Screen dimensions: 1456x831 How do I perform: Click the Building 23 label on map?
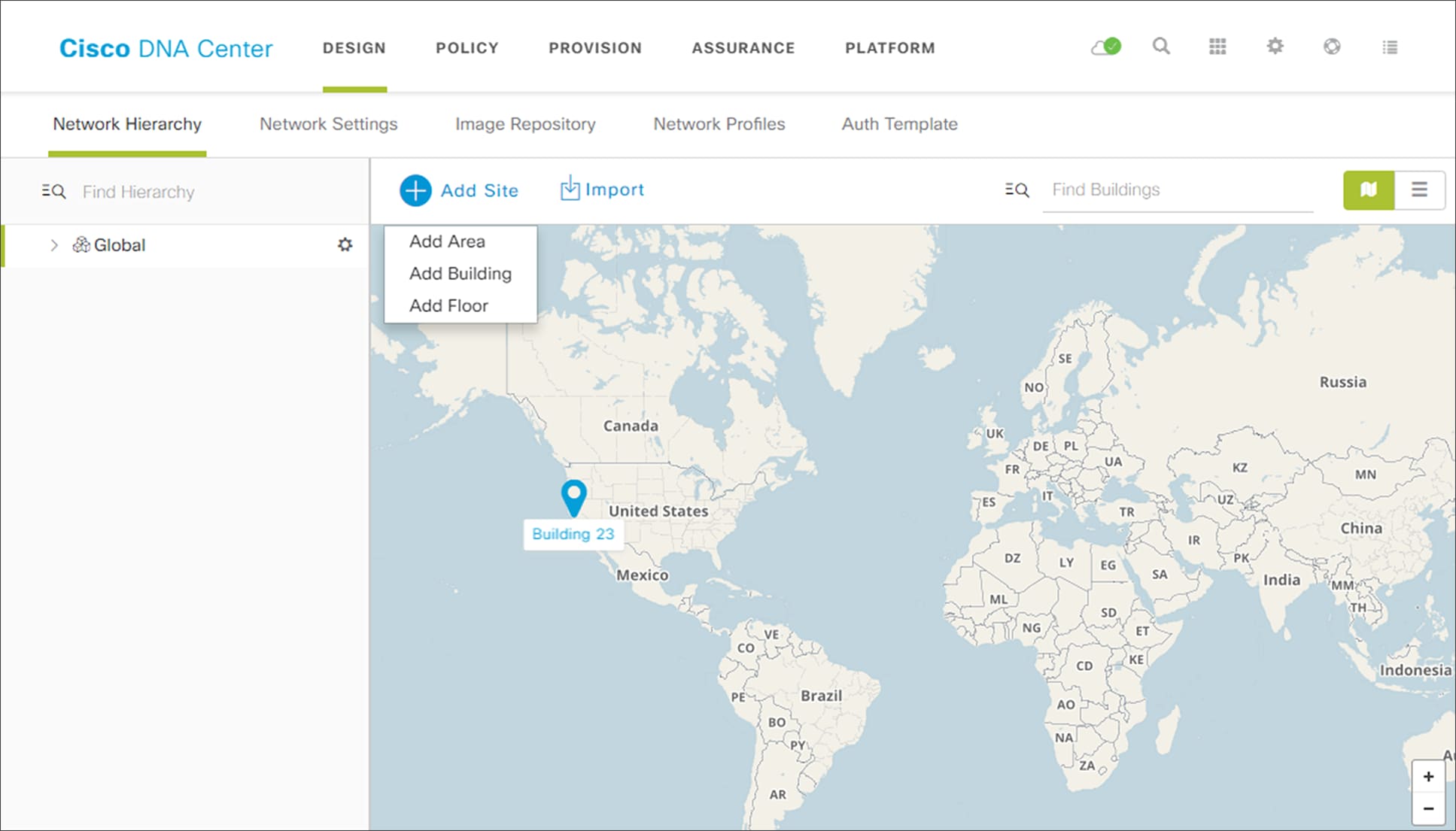tap(573, 534)
